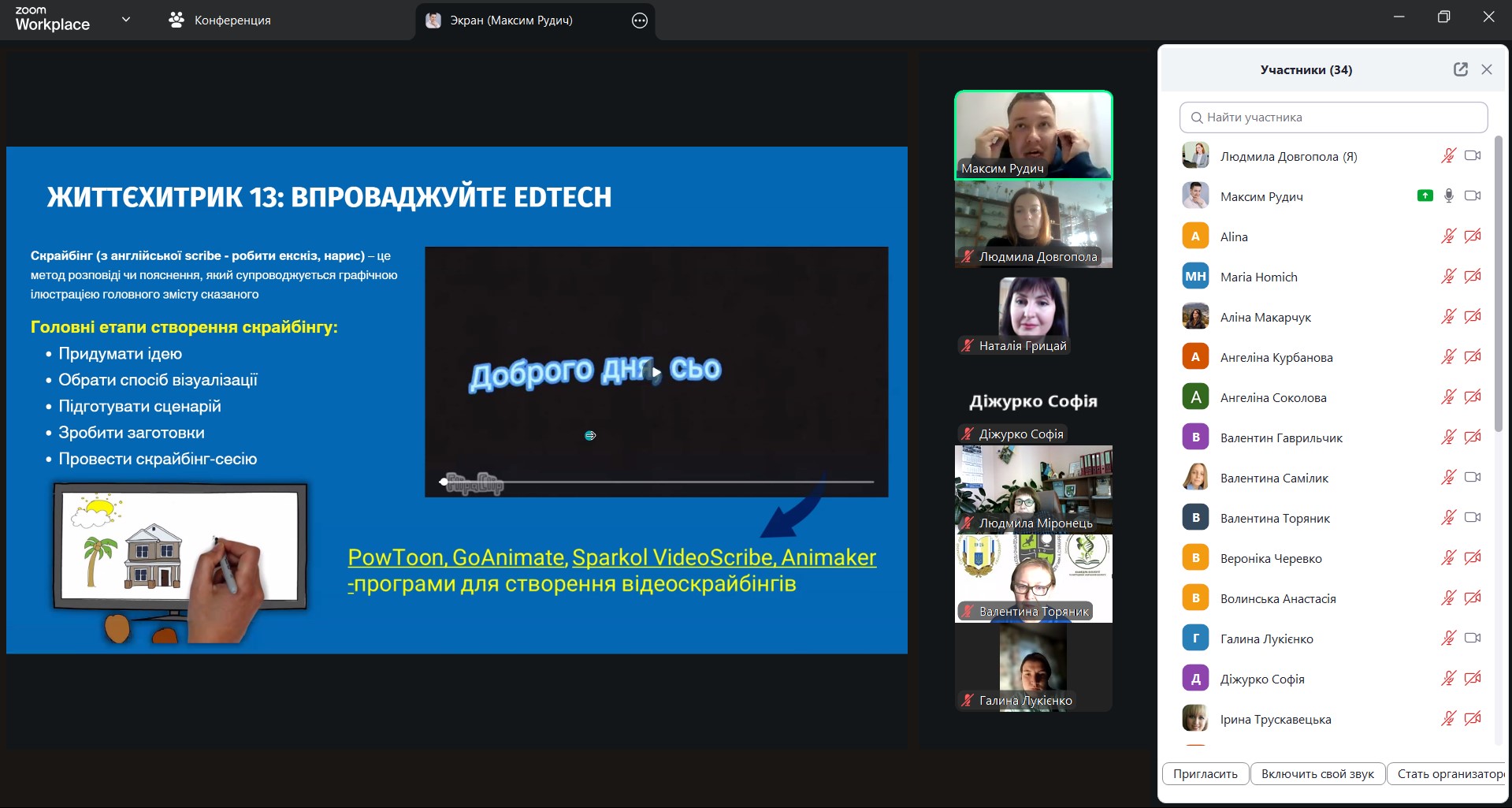
Task: Click the camera-off icon for Alina
Action: click(1472, 236)
